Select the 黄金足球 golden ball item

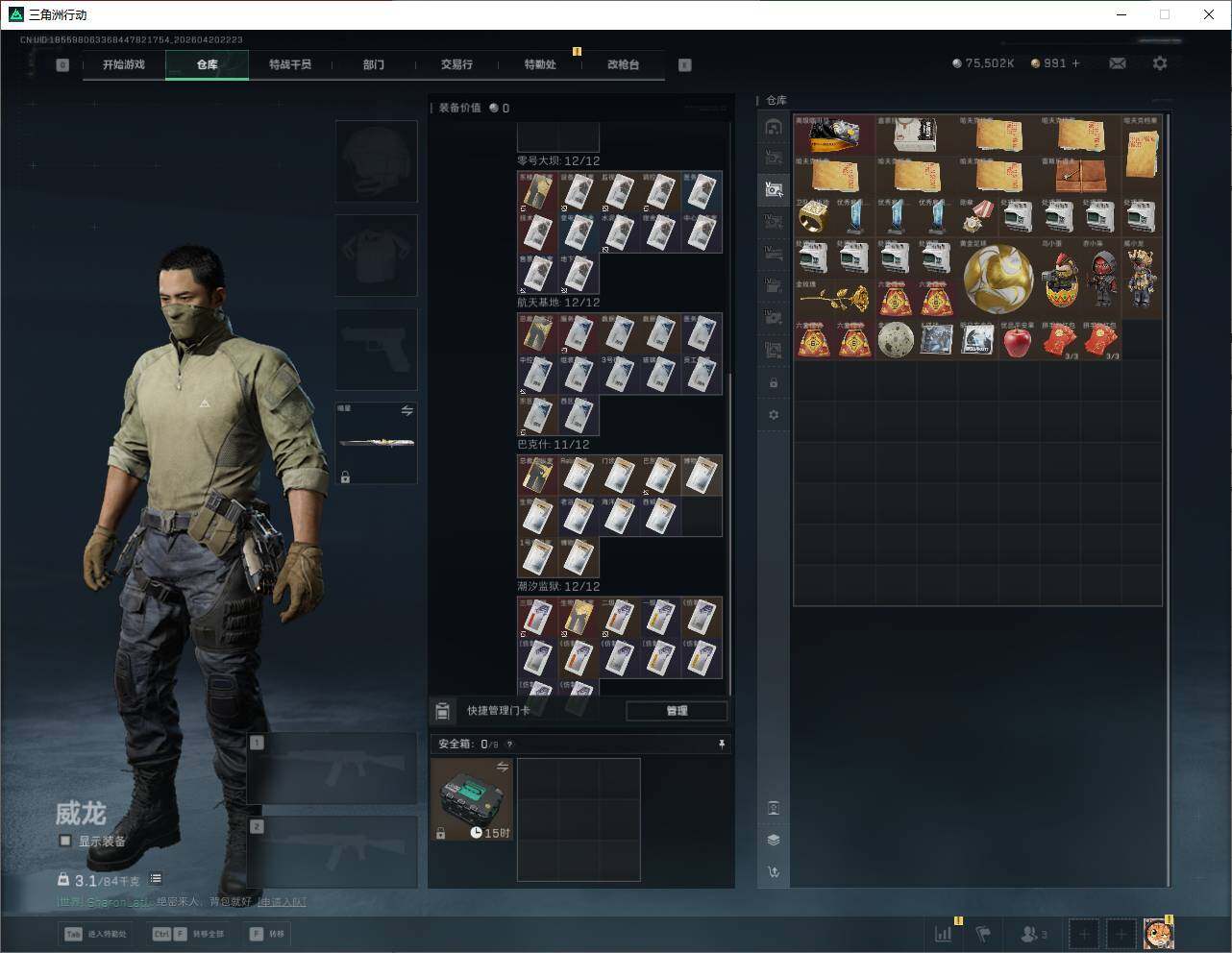pyautogui.click(x=998, y=279)
